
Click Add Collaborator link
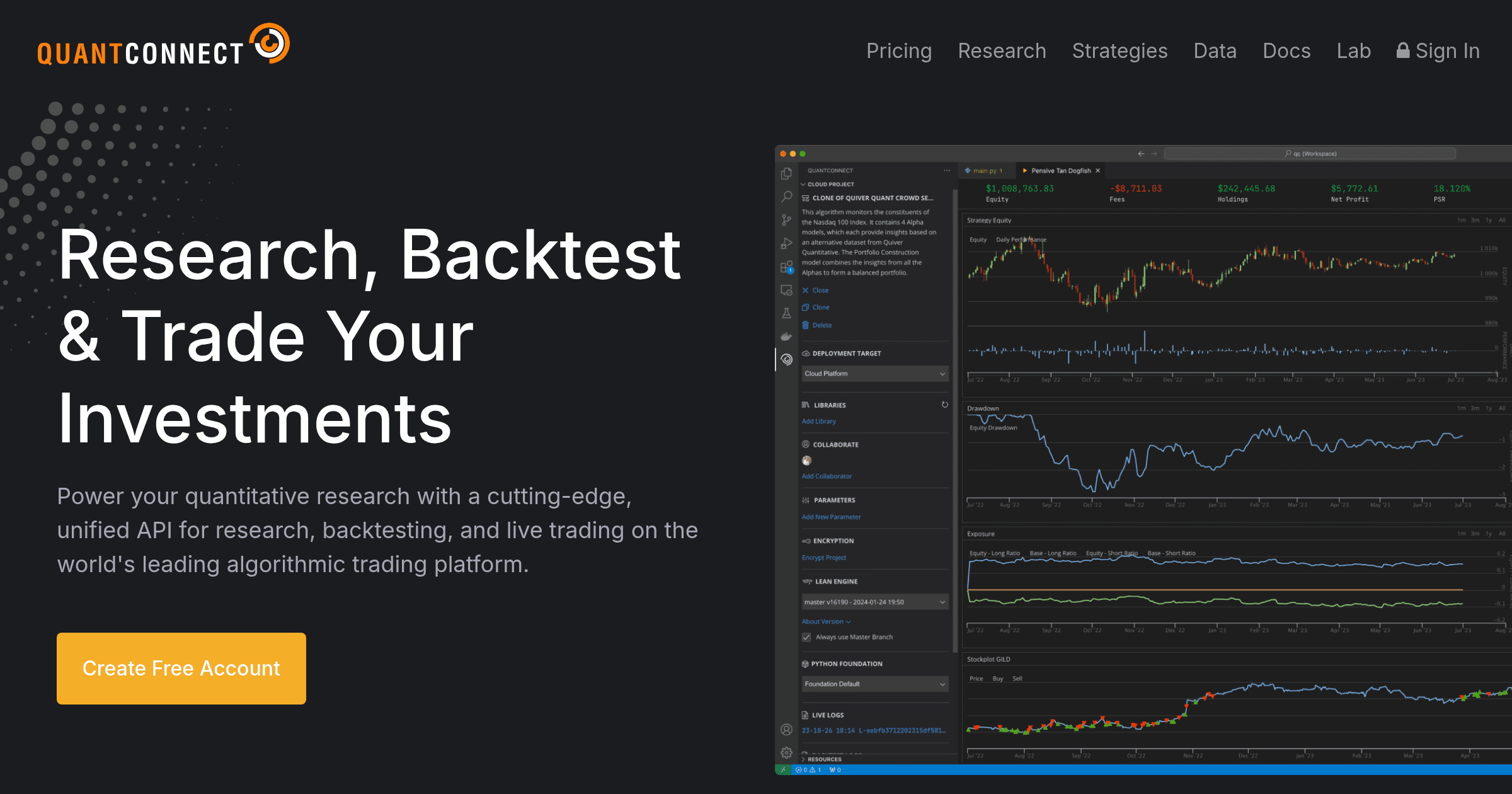(827, 476)
